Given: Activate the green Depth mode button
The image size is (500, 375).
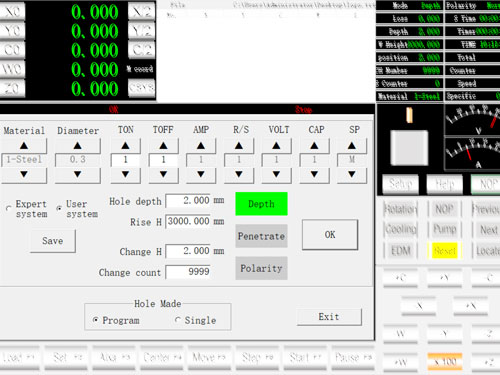Looking at the screenshot, I should click(x=261, y=204).
